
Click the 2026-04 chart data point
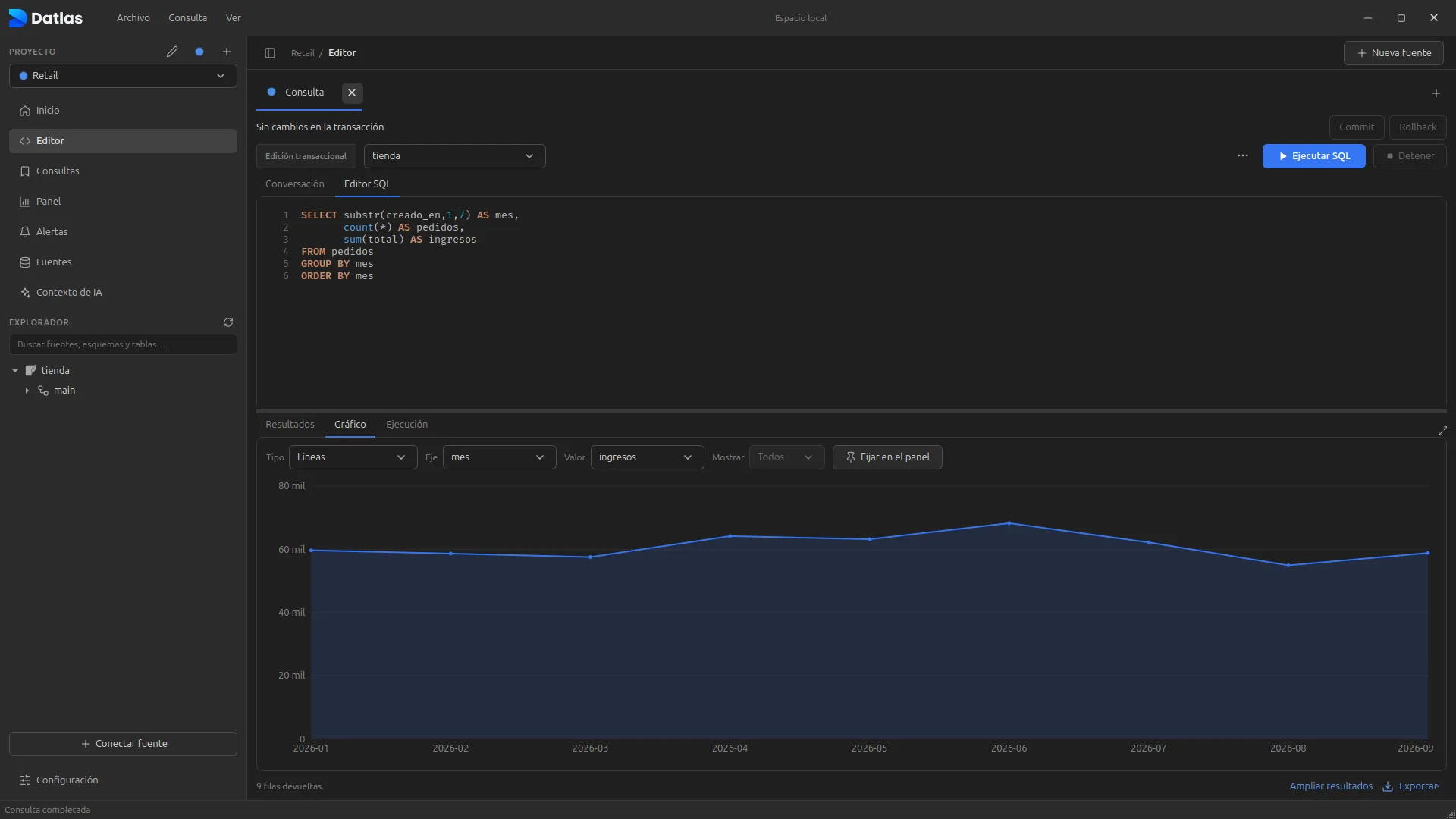click(x=730, y=536)
